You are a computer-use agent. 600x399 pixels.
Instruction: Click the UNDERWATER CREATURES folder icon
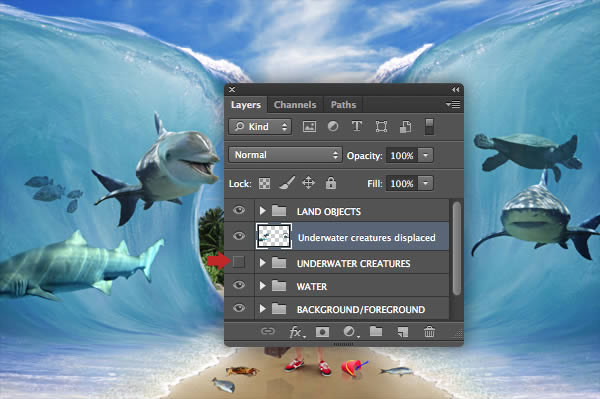[279, 262]
